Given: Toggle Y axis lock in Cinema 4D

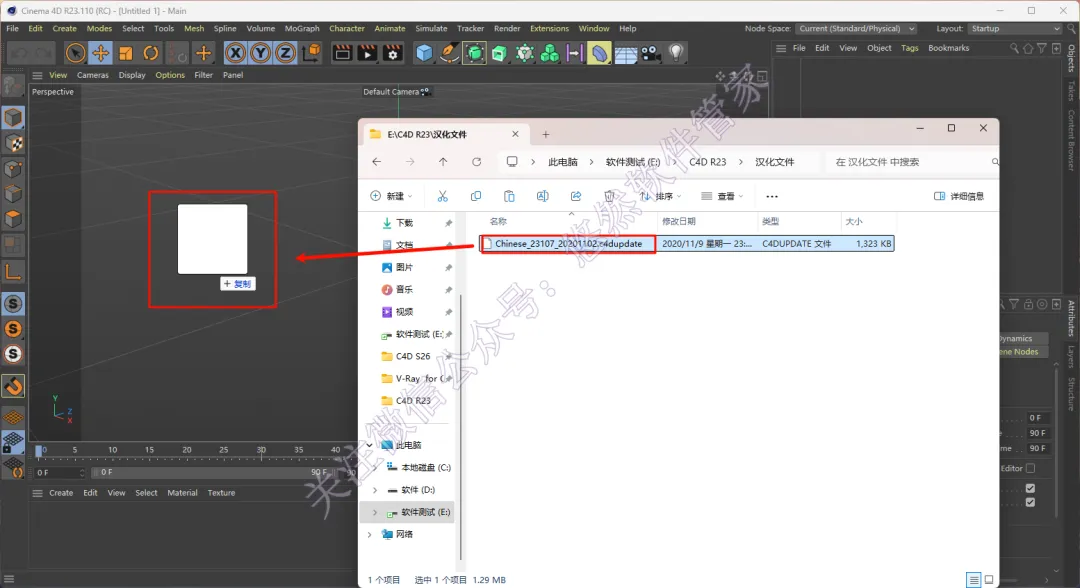Looking at the screenshot, I should (x=260, y=53).
